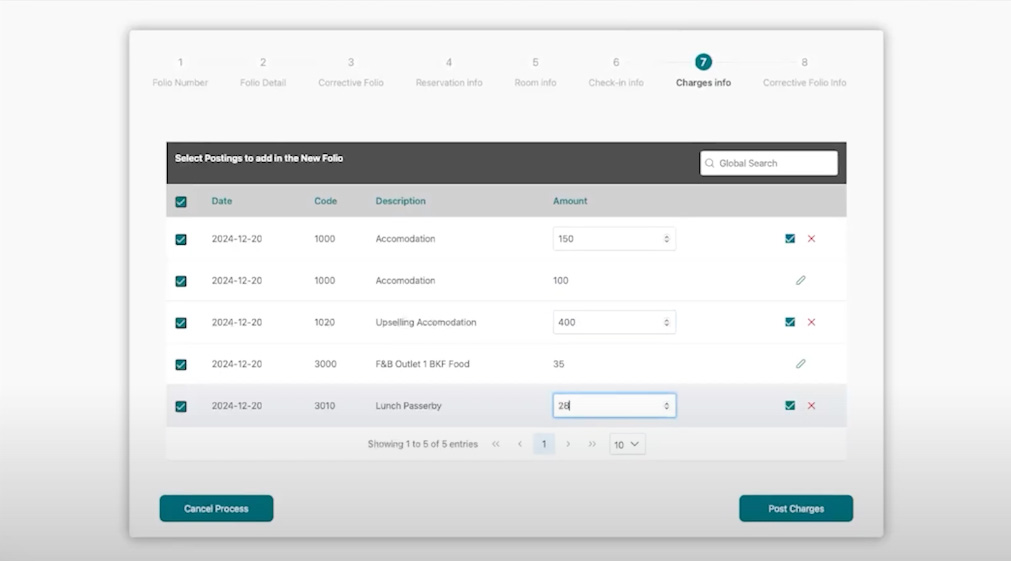Toggle the select-all checkbox in header
The height and width of the screenshot is (561, 1011).
(181, 202)
